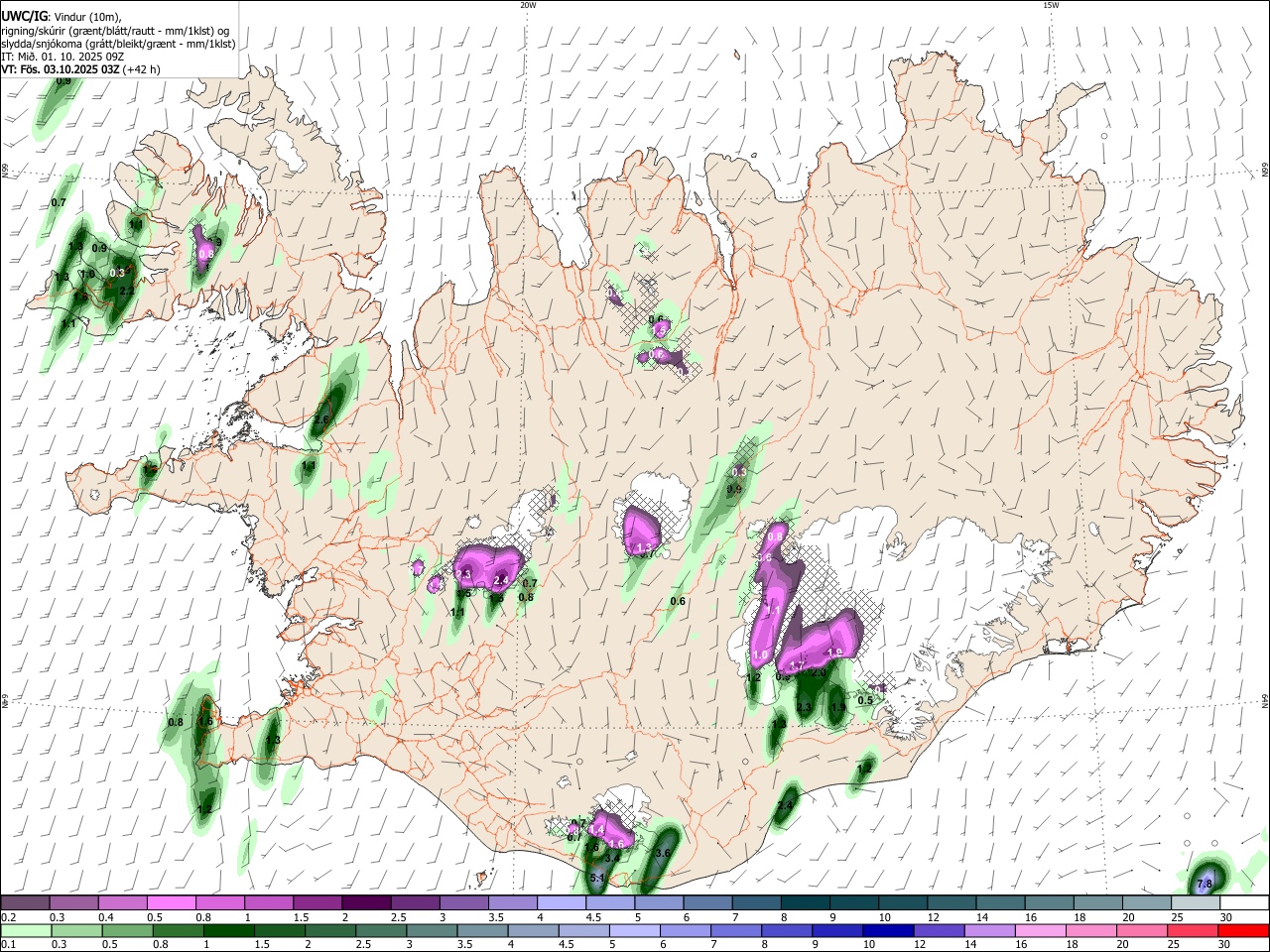This screenshot has height=952, width=1270.
Task: Pick the pale grey 25 mm snow swatch
Action: point(1196,902)
